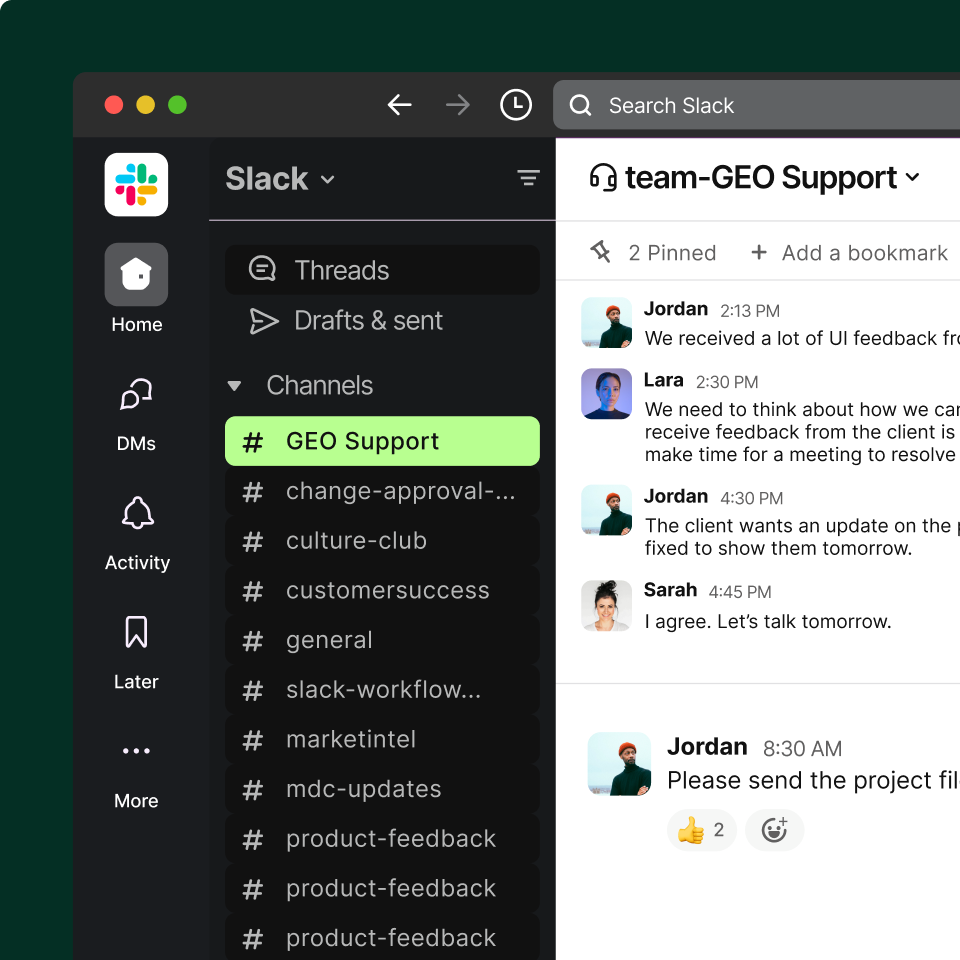Open the general channel
The height and width of the screenshot is (960, 960).
(382, 640)
